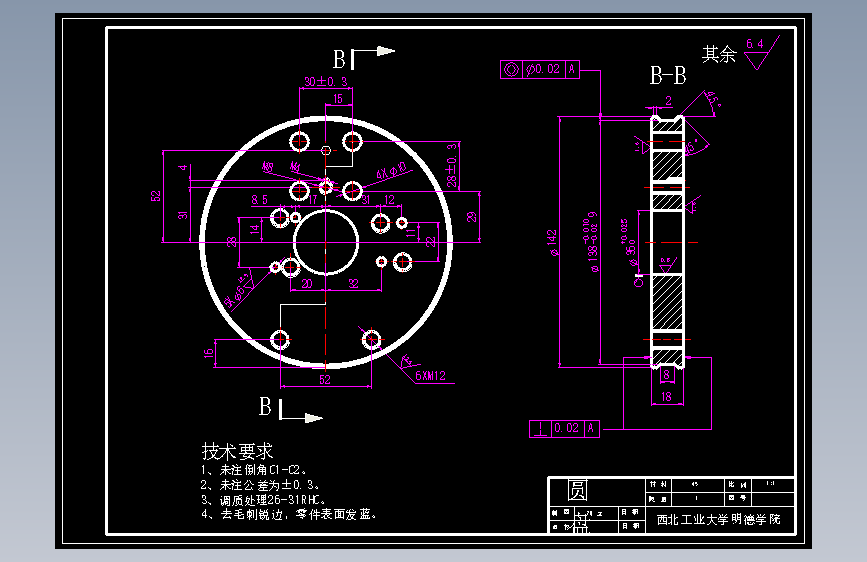Image resolution: width=867 pixels, height=562 pixels.
Task: Select the "φ142" diameter dimension
Action: pos(552,243)
